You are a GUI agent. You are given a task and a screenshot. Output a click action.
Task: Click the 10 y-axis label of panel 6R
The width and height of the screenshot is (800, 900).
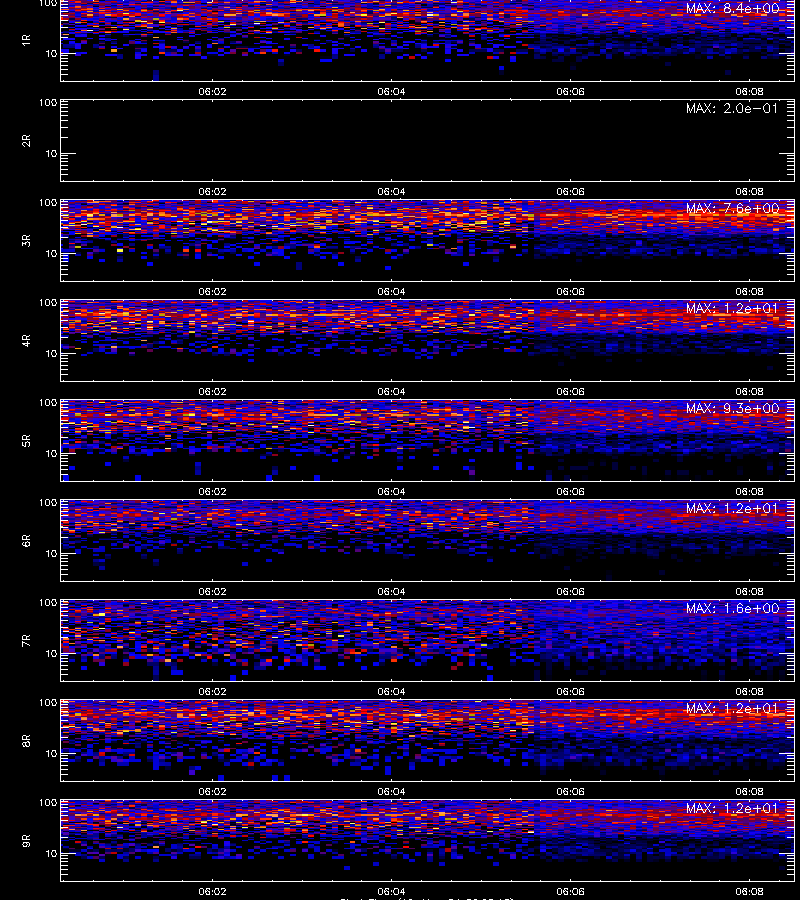pyautogui.click(x=51, y=554)
